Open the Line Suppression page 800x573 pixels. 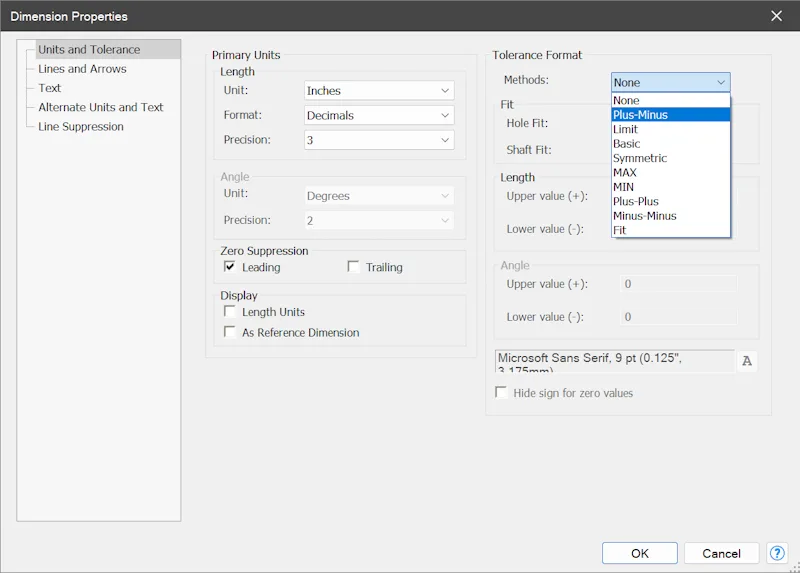coord(81,127)
